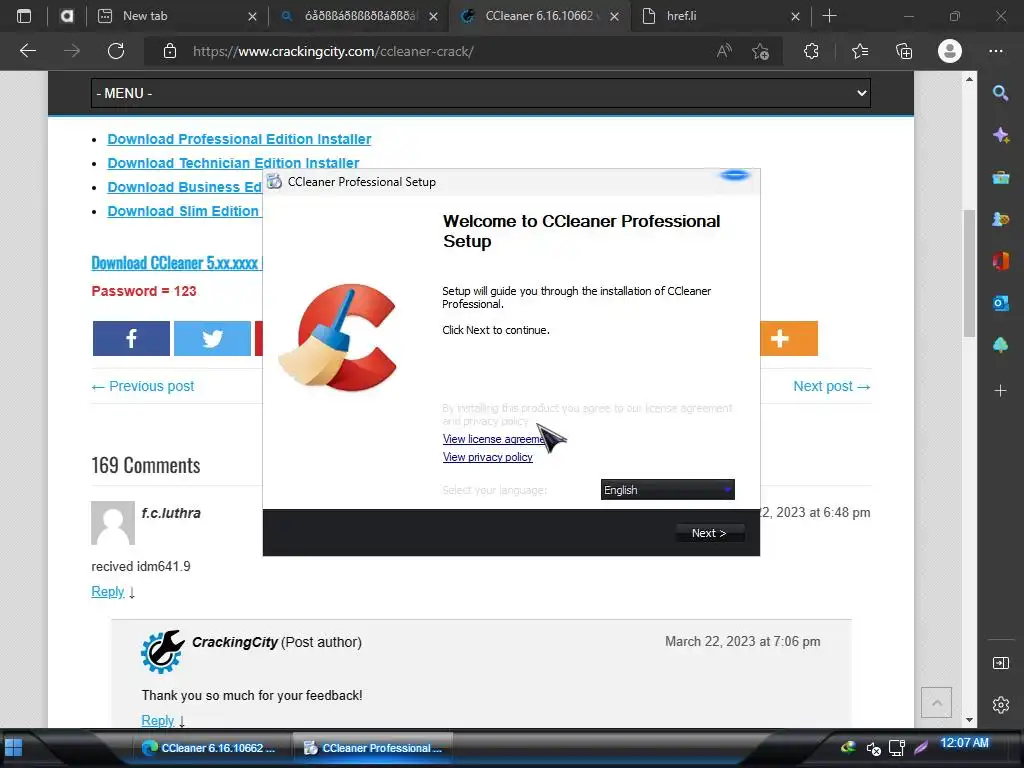Go back to the previous page
The width and height of the screenshot is (1024, 768).
pyautogui.click(x=27, y=51)
